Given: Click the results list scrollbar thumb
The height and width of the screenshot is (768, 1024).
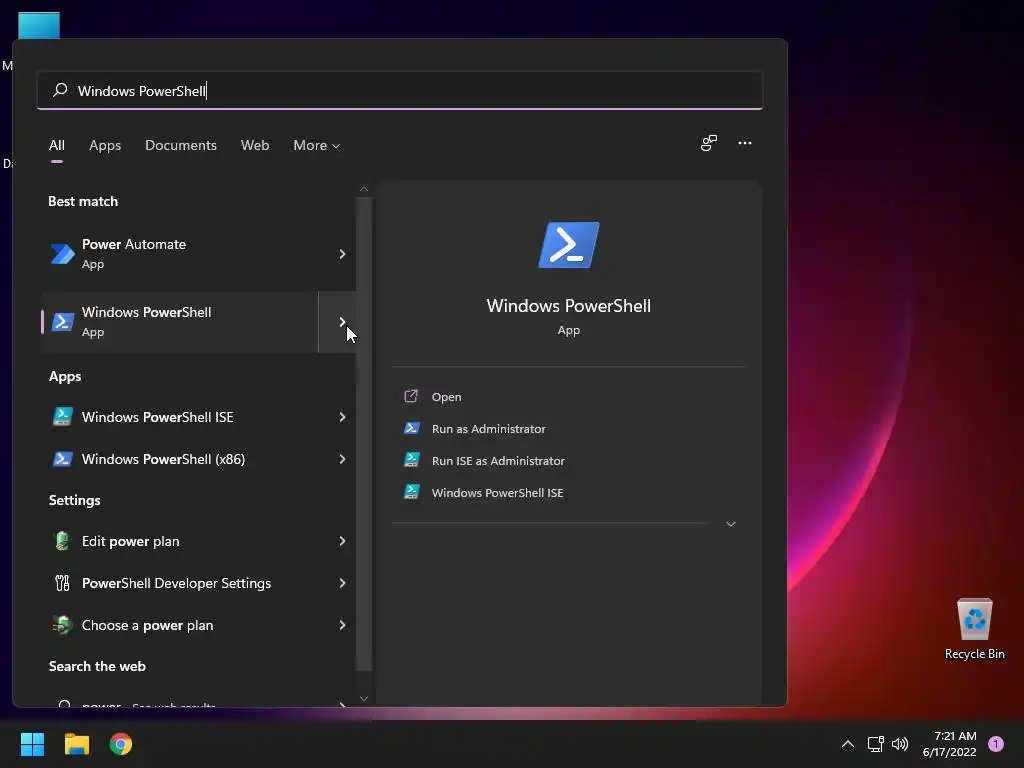Looking at the screenshot, I should 364,434.
